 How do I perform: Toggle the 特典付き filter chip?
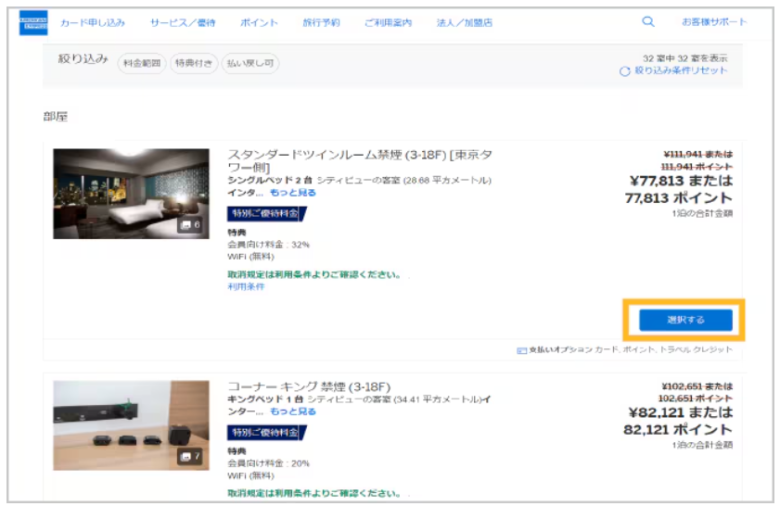pyautogui.click(x=194, y=63)
